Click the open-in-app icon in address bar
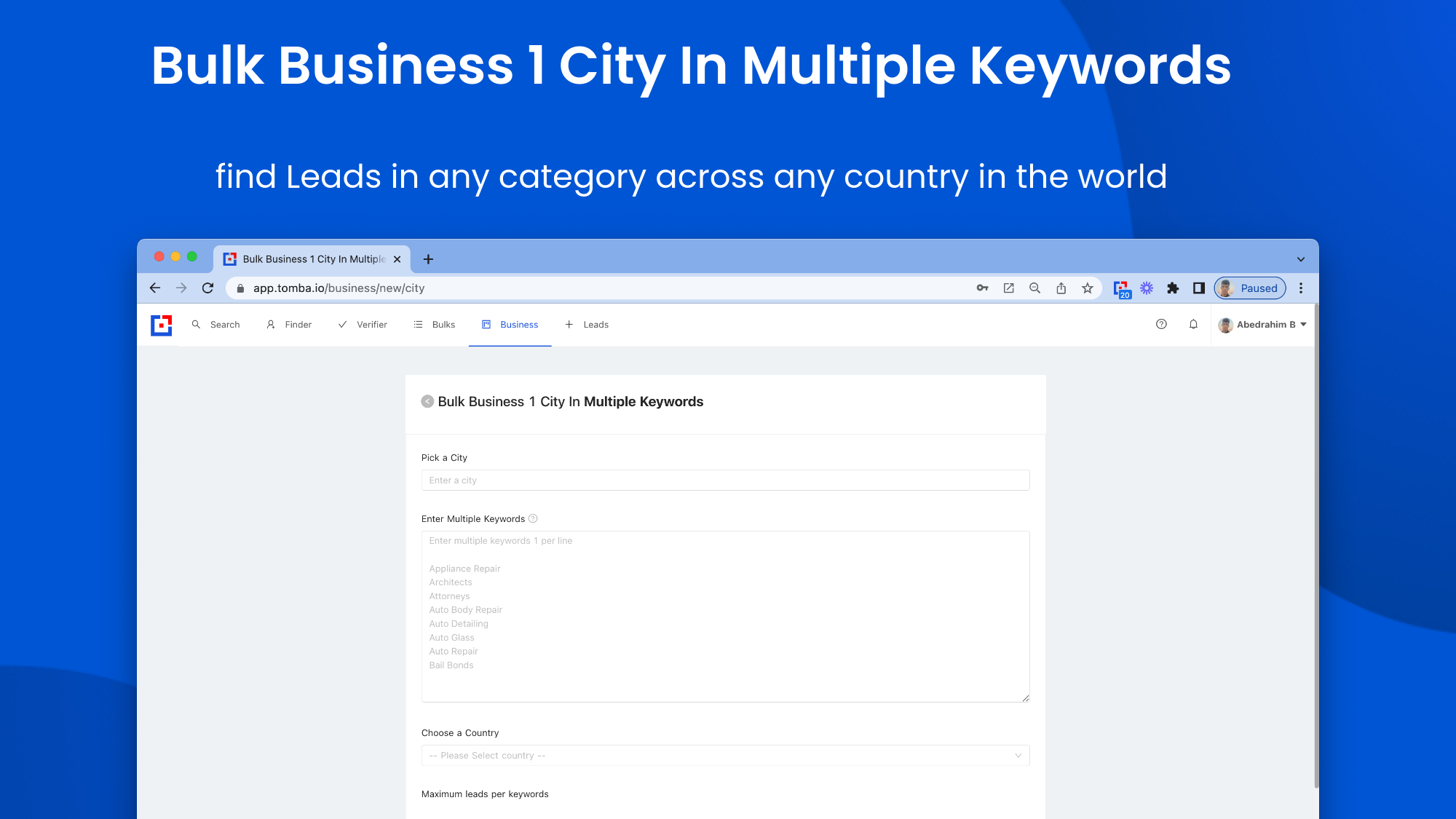Viewport: 1456px width, 819px height. coord(1008,288)
